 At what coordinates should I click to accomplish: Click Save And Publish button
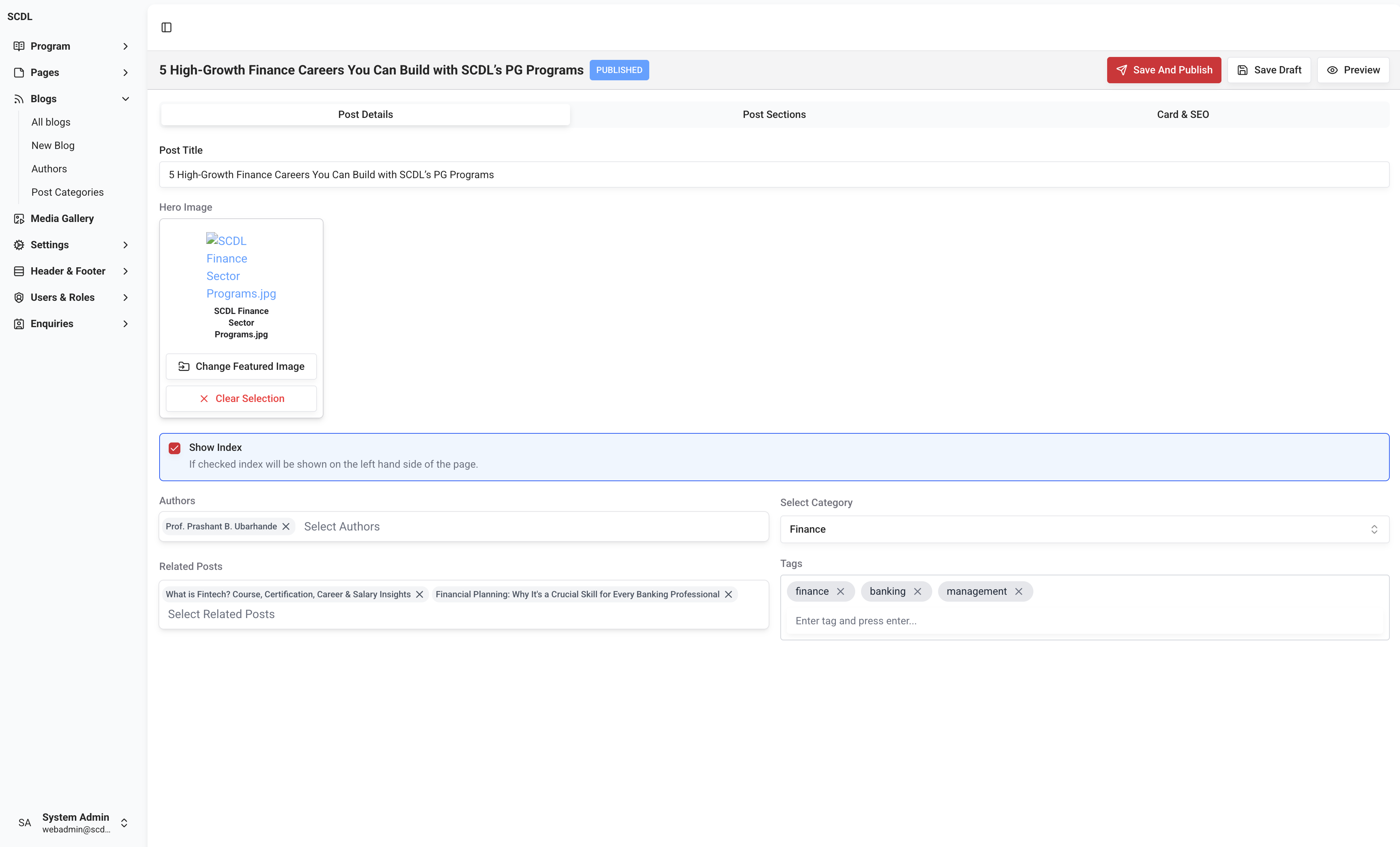(1164, 70)
